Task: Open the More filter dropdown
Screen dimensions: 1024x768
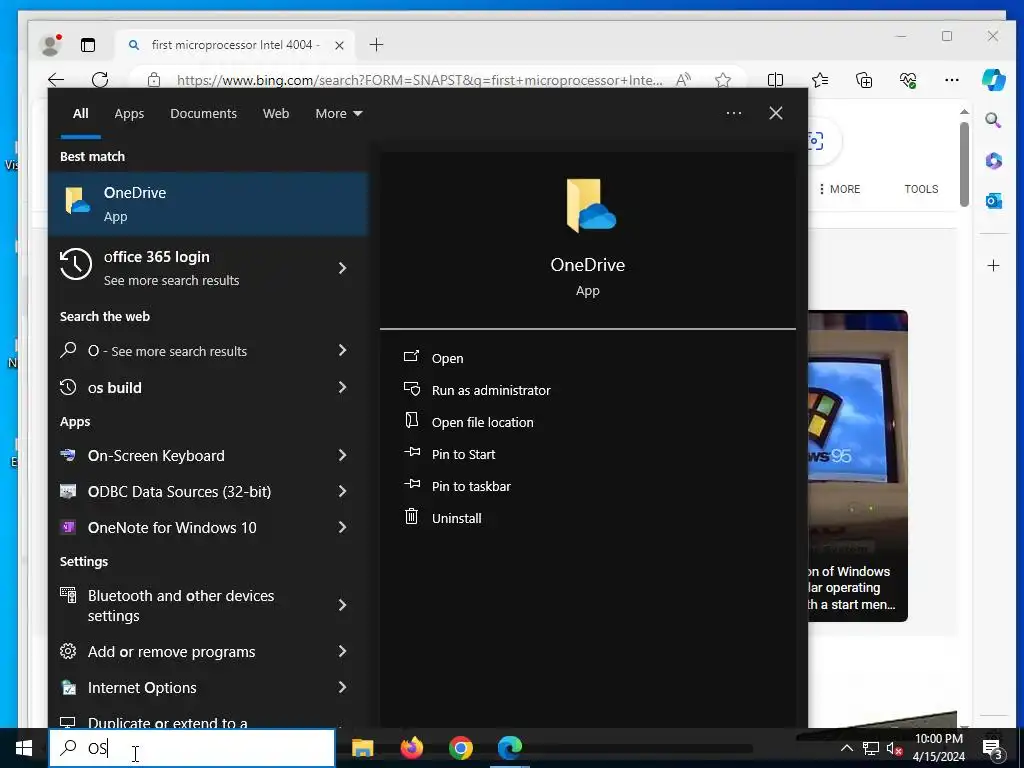Action: pyautogui.click(x=338, y=114)
